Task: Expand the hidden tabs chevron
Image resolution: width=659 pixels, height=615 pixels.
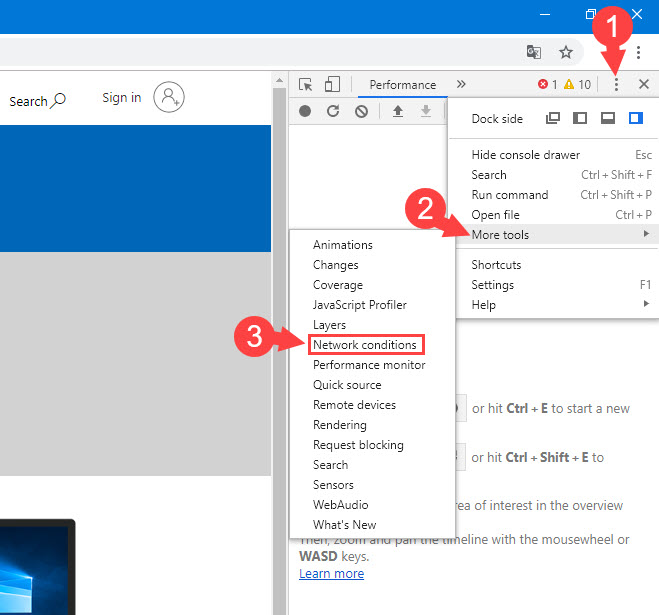Action: [x=461, y=84]
